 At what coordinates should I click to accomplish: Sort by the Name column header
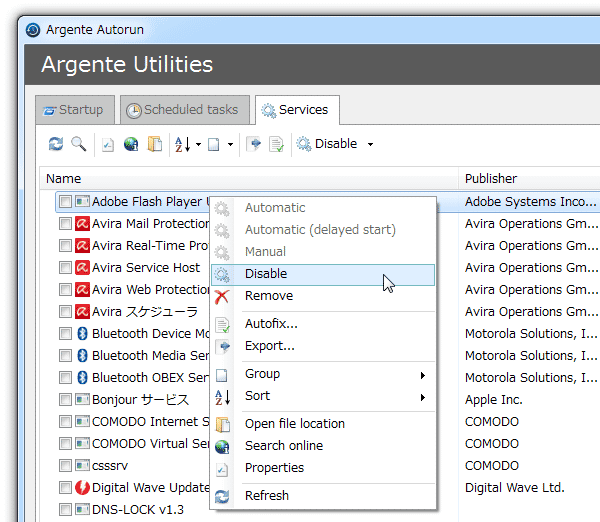click(249, 179)
